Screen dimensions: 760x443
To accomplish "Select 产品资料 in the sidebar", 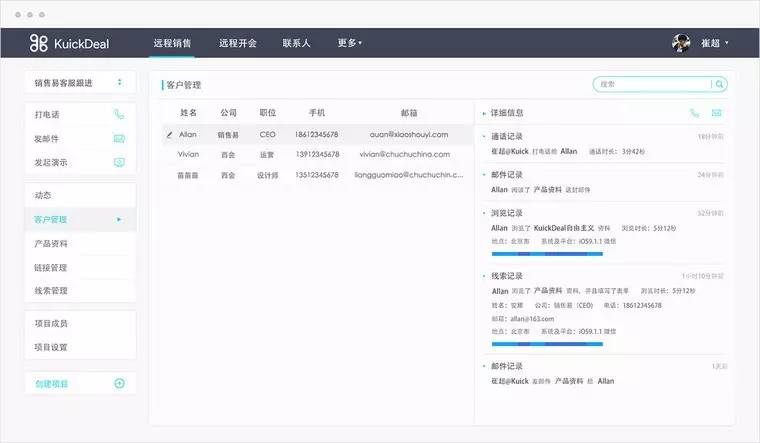I will (51, 243).
